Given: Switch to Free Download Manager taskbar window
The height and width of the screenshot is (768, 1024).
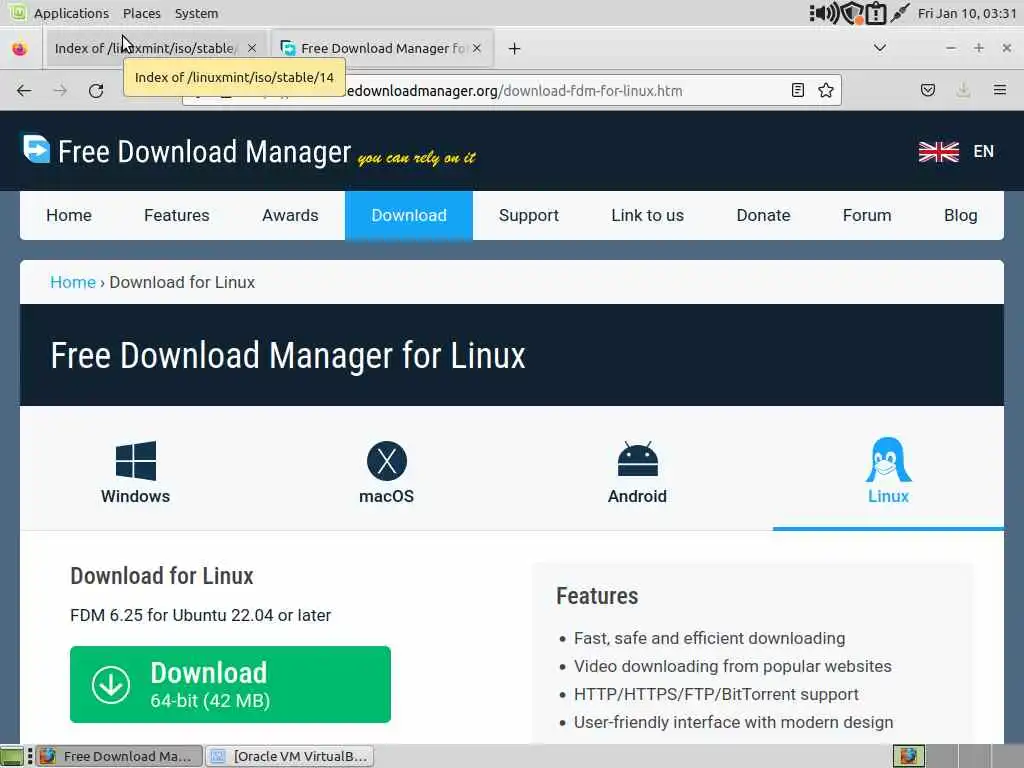Looking at the screenshot, I should (x=118, y=756).
